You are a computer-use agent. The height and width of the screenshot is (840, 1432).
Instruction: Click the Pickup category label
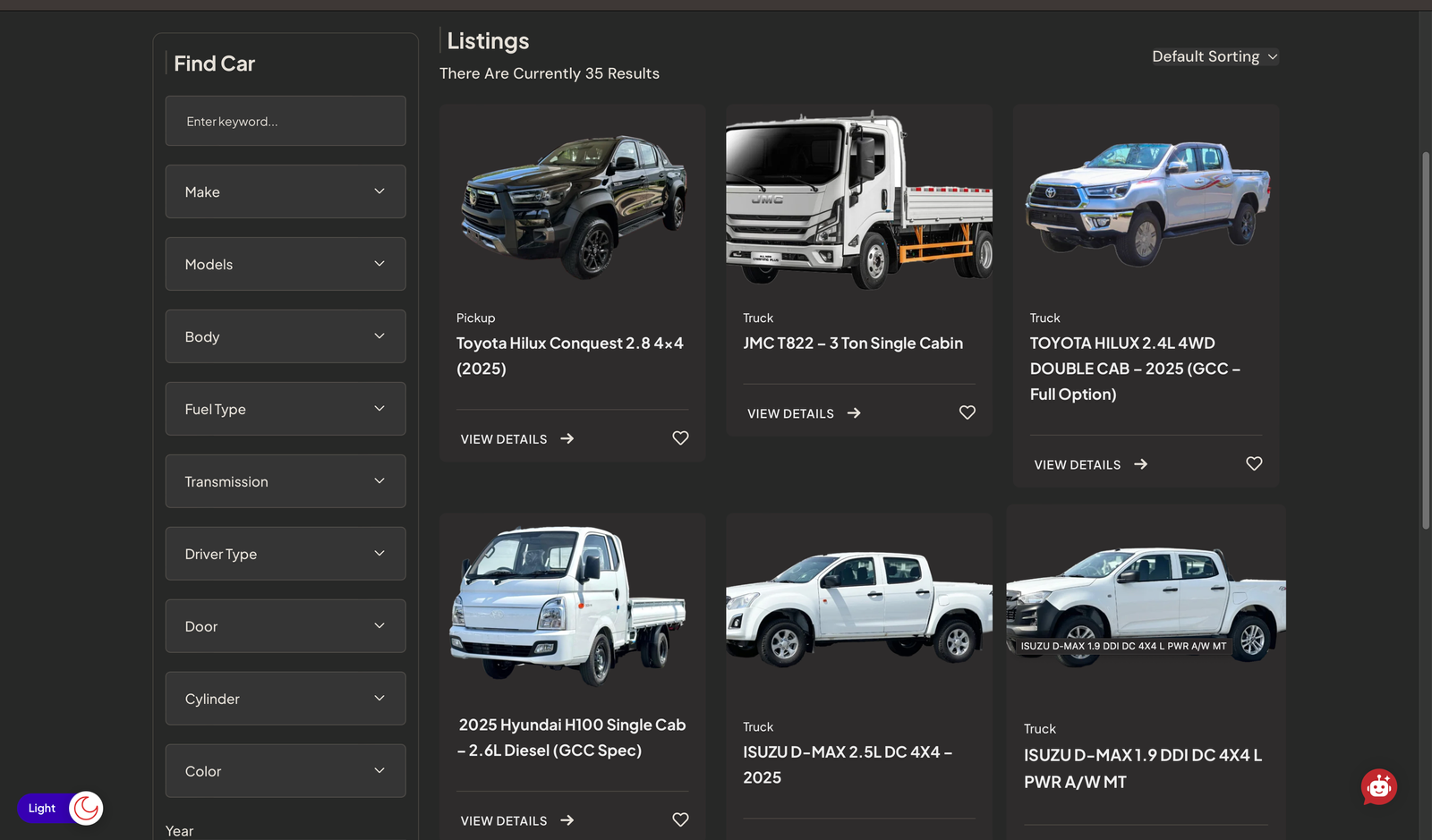pos(475,318)
